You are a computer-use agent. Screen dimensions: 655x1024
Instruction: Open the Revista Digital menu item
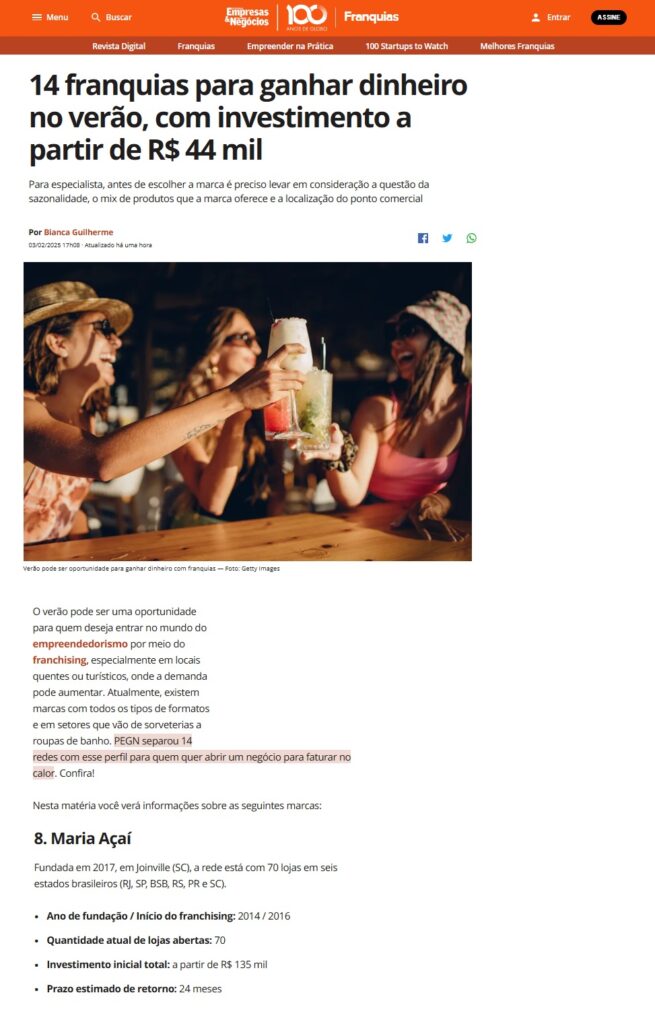click(119, 46)
